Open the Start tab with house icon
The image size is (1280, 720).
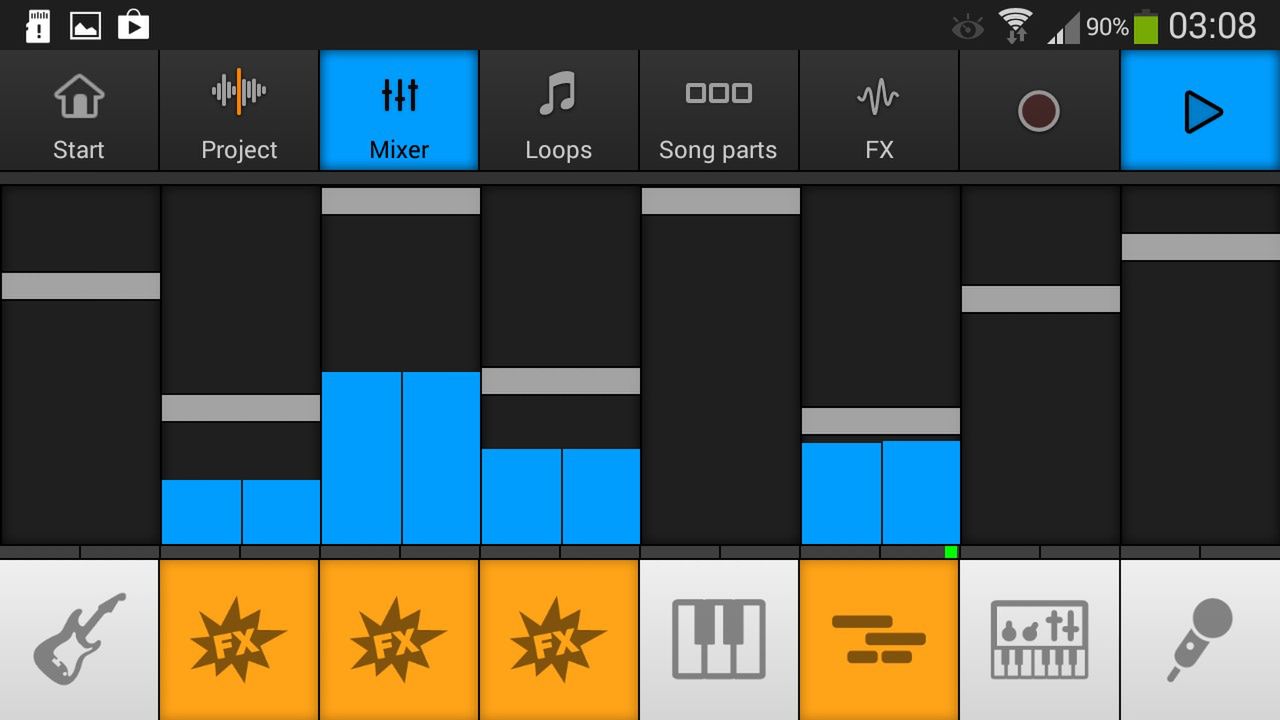(79, 111)
